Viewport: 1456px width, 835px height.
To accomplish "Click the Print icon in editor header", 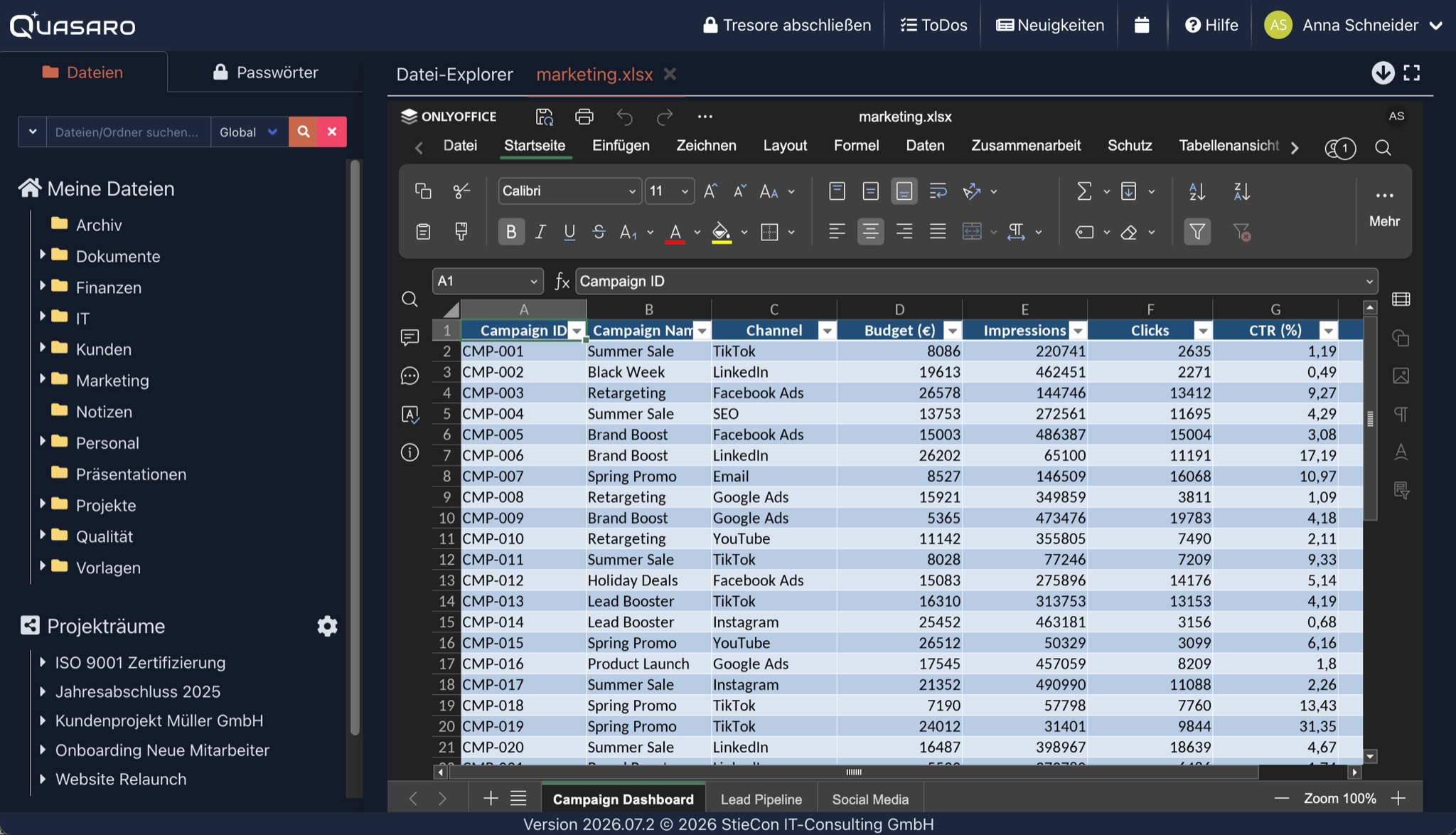I will pyautogui.click(x=584, y=117).
